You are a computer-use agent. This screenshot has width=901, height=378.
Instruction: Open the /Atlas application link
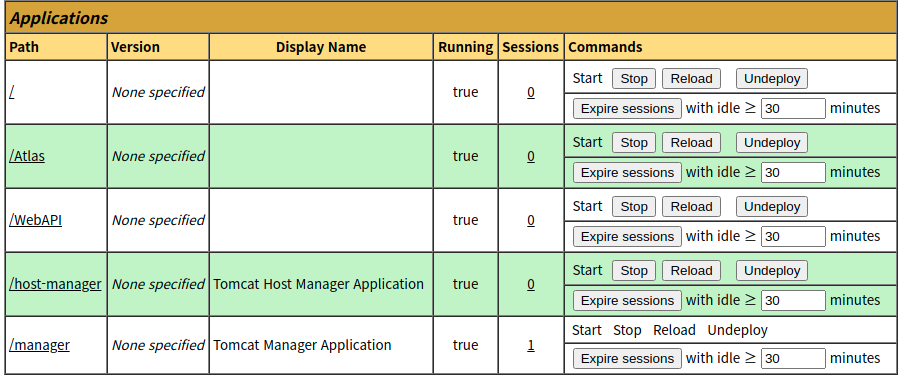pyautogui.click(x=27, y=156)
